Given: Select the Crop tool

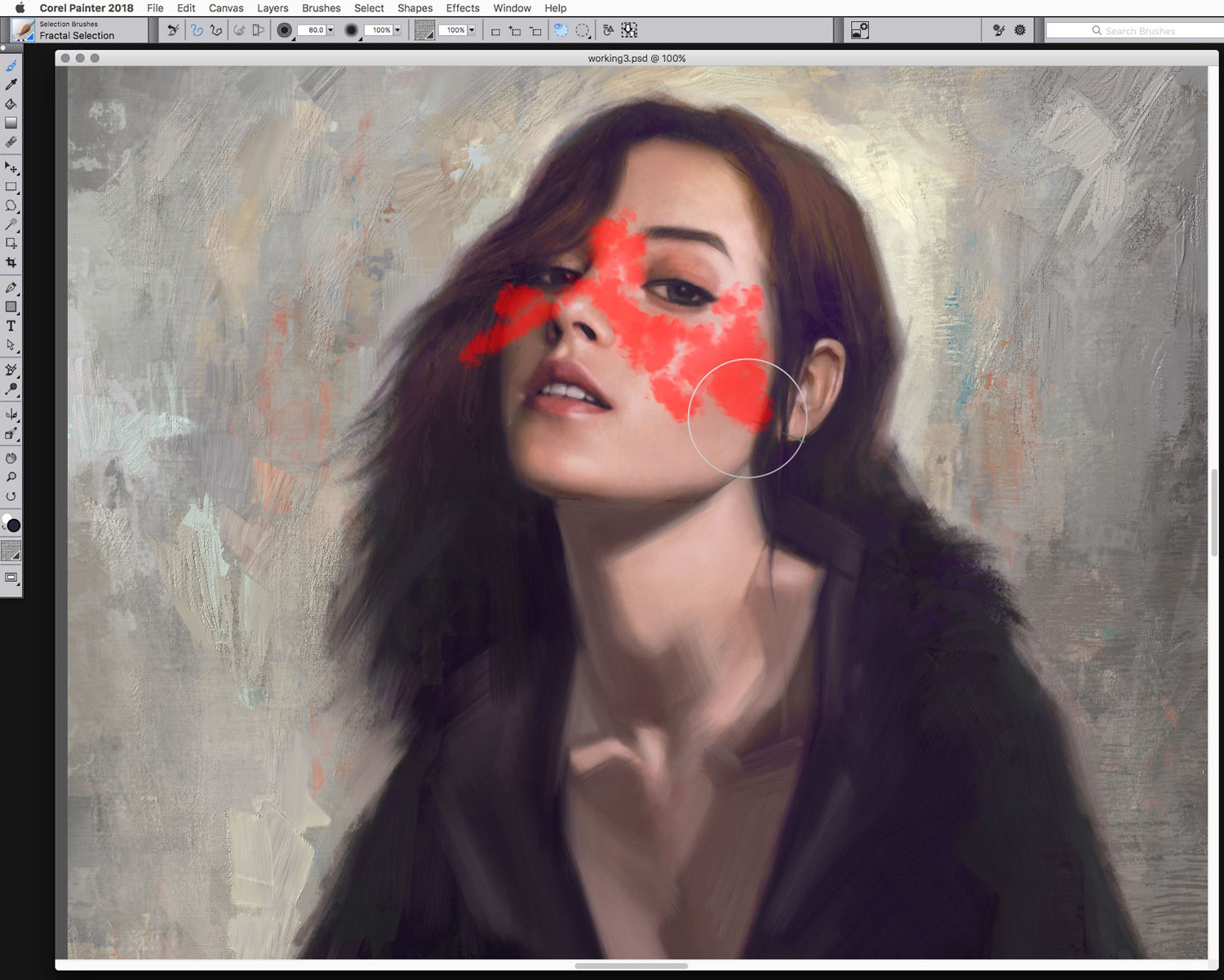Looking at the screenshot, I should click(x=11, y=263).
